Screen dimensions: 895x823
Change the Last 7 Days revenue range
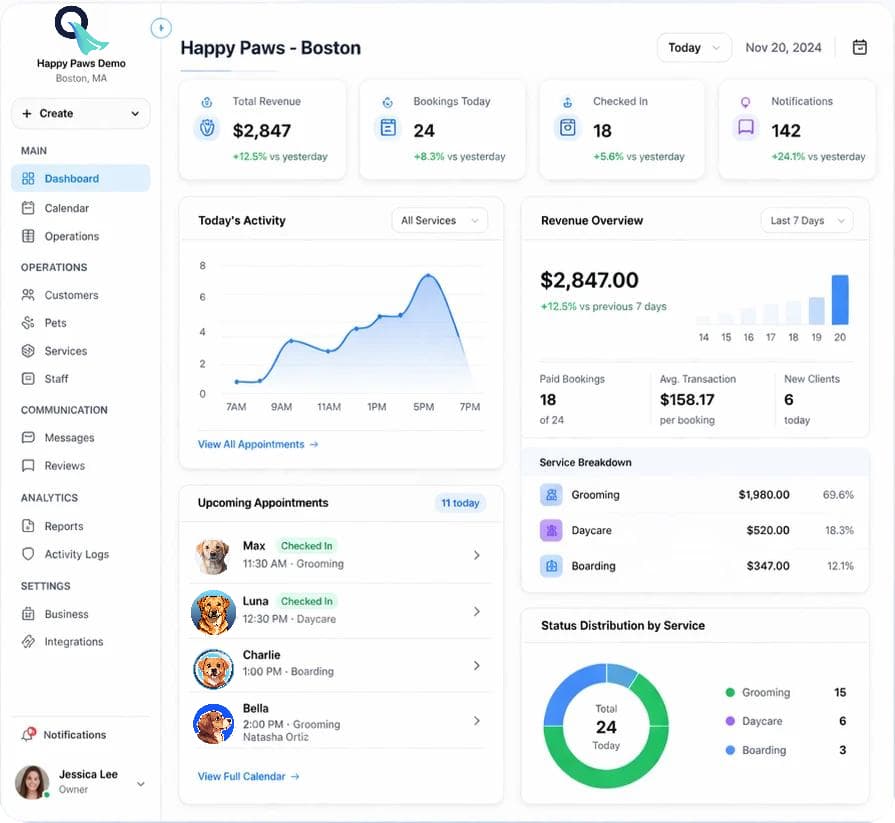coord(806,220)
